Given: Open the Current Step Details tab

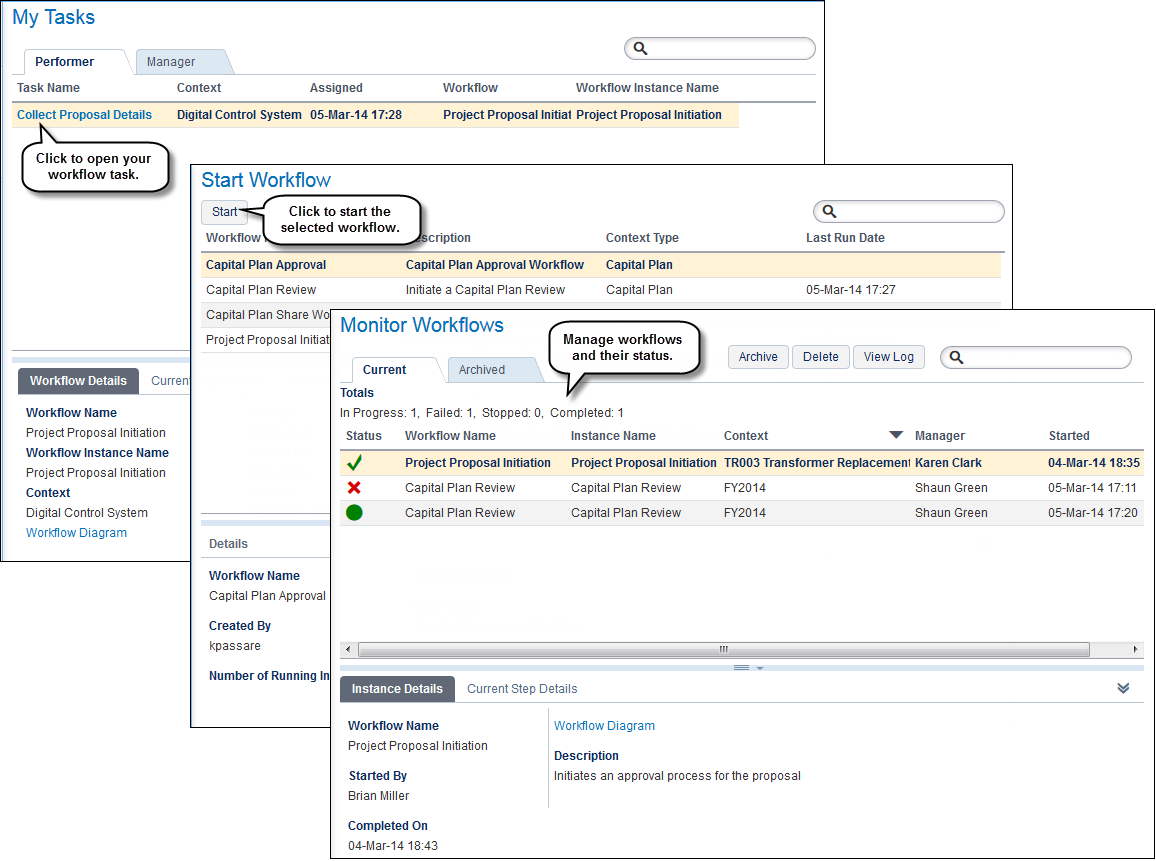Looking at the screenshot, I should pos(522,689).
